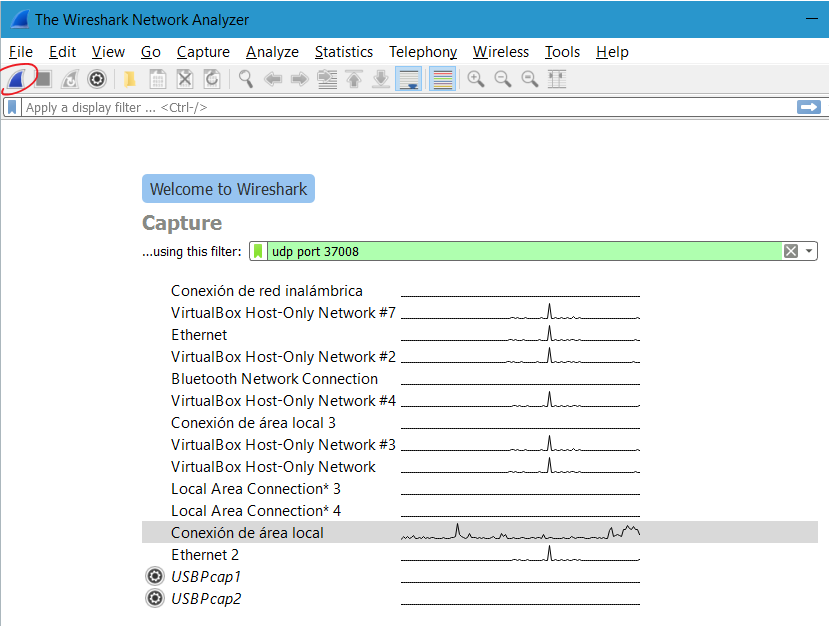Start capturing packets with the shark fin icon
The width and height of the screenshot is (829, 626).
17,79
